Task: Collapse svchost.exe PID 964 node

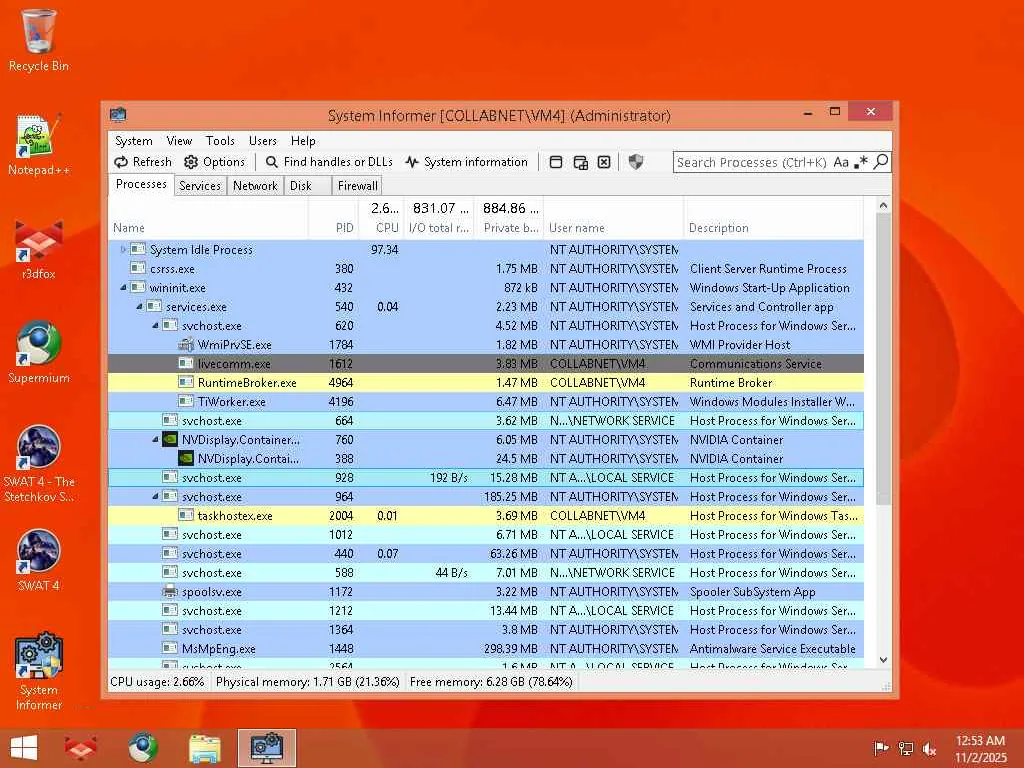Action: 155,496
